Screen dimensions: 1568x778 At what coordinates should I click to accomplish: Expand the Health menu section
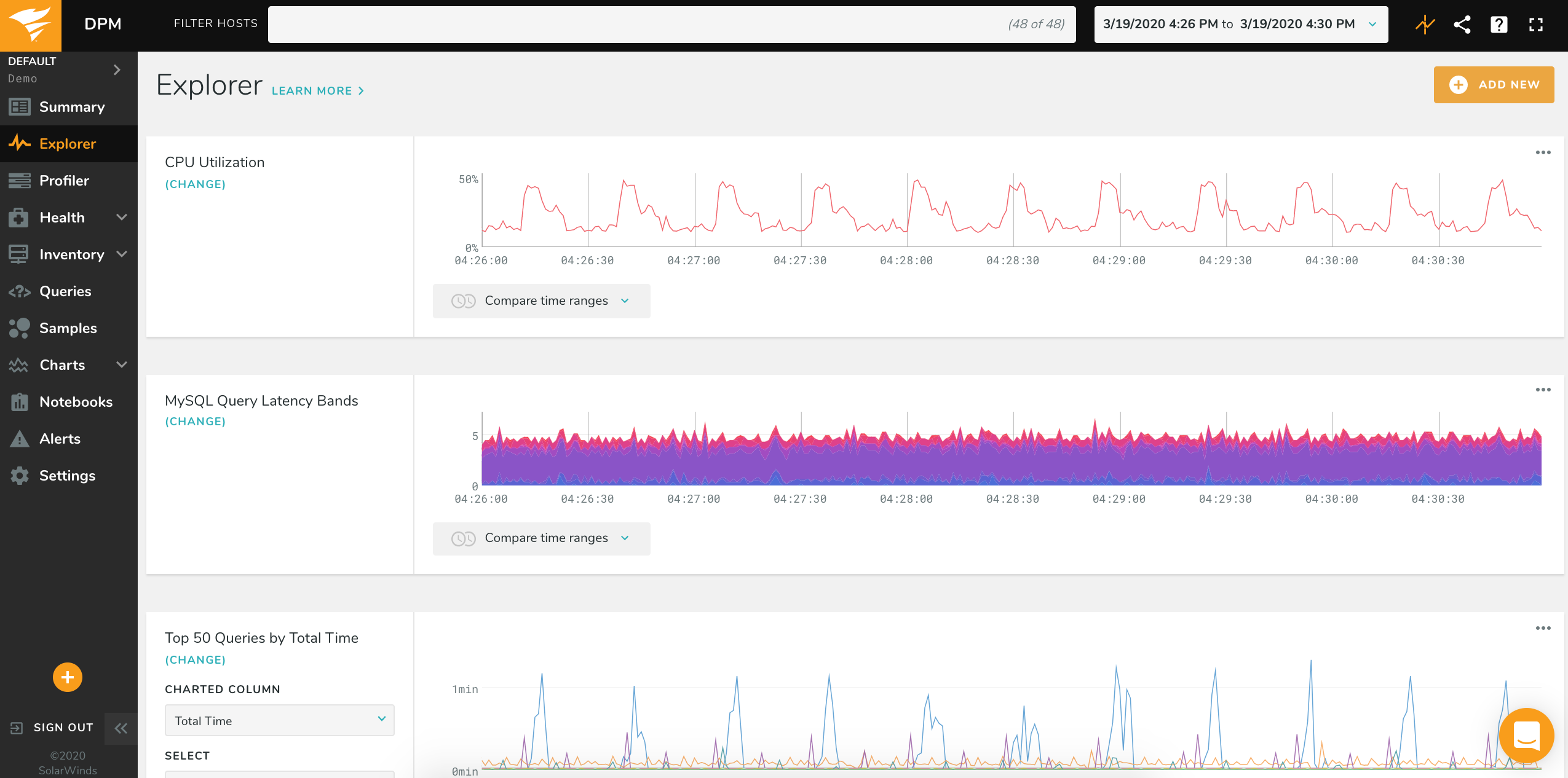(122, 217)
